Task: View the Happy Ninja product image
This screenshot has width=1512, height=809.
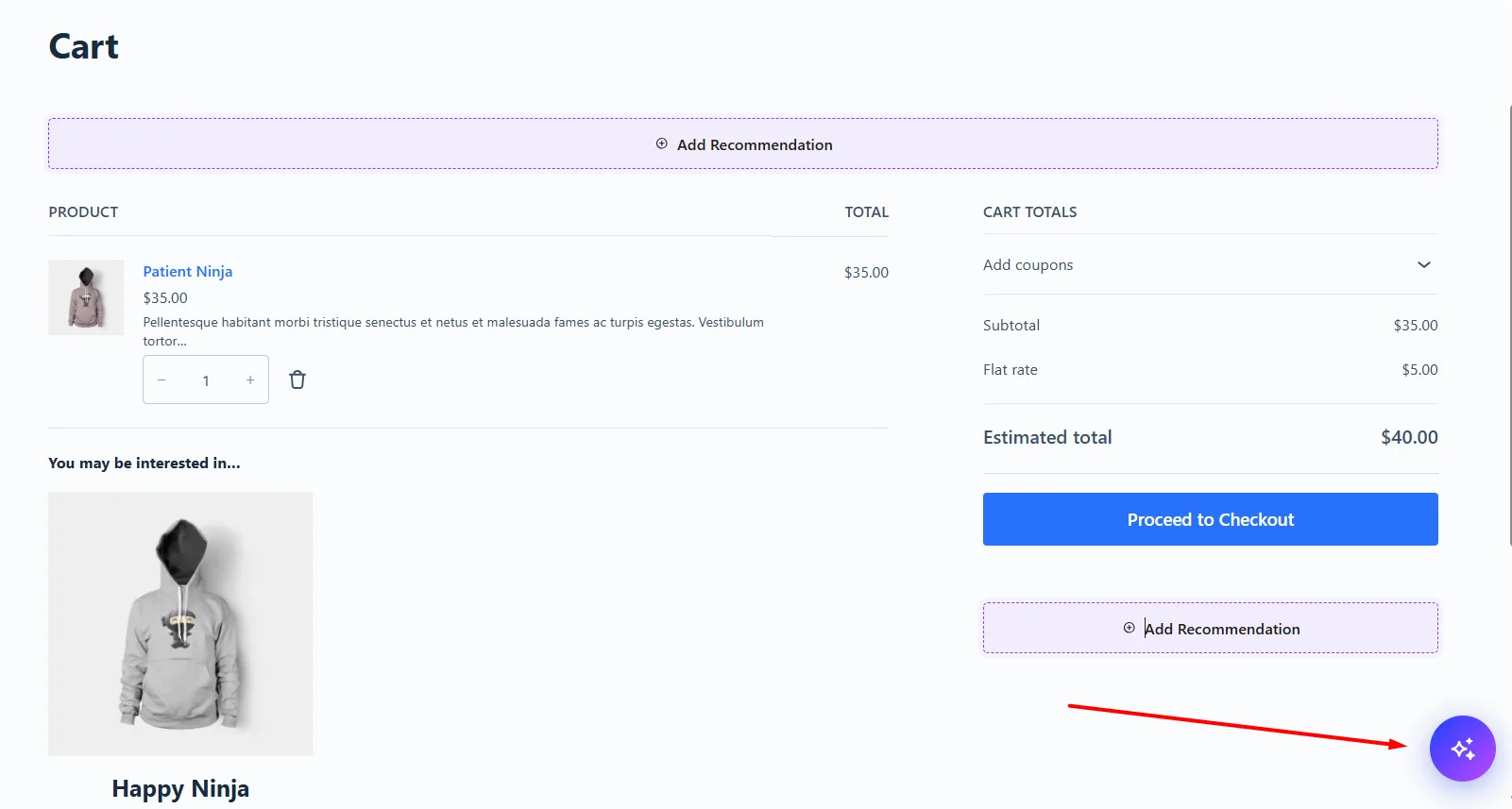Action: [x=180, y=623]
